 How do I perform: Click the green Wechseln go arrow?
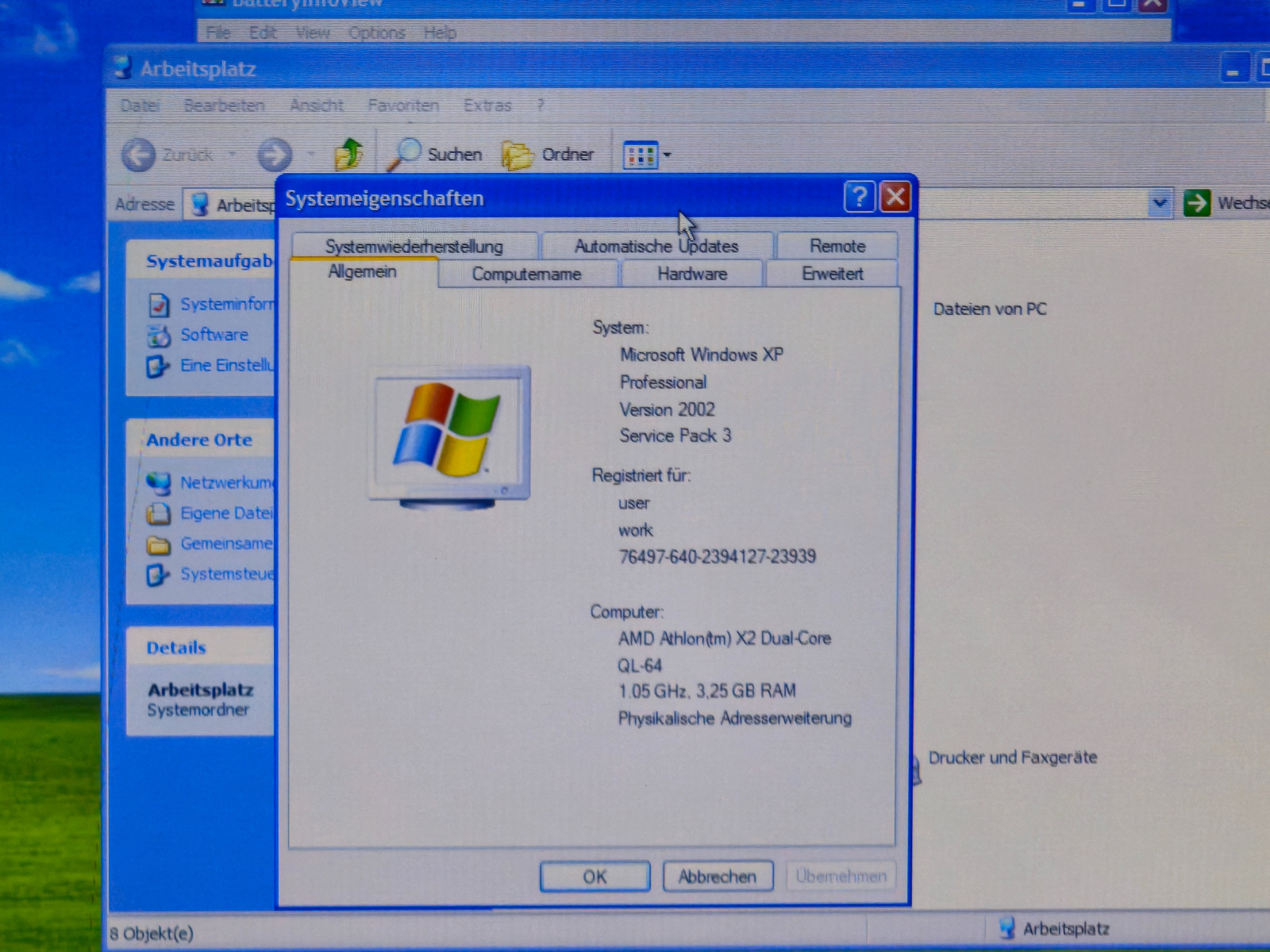1196,203
